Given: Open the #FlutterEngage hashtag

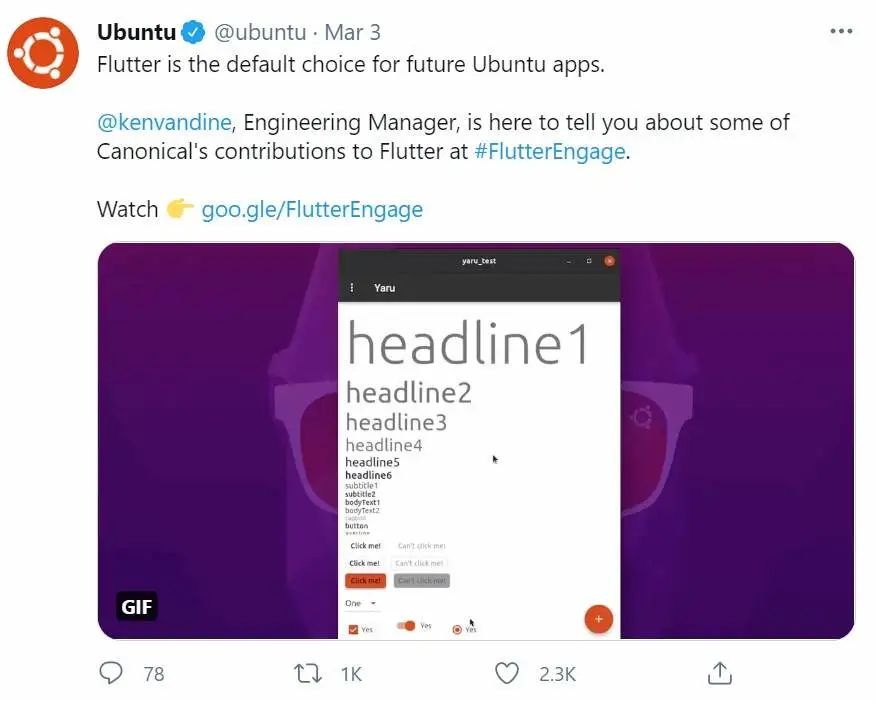Looking at the screenshot, I should click(549, 152).
